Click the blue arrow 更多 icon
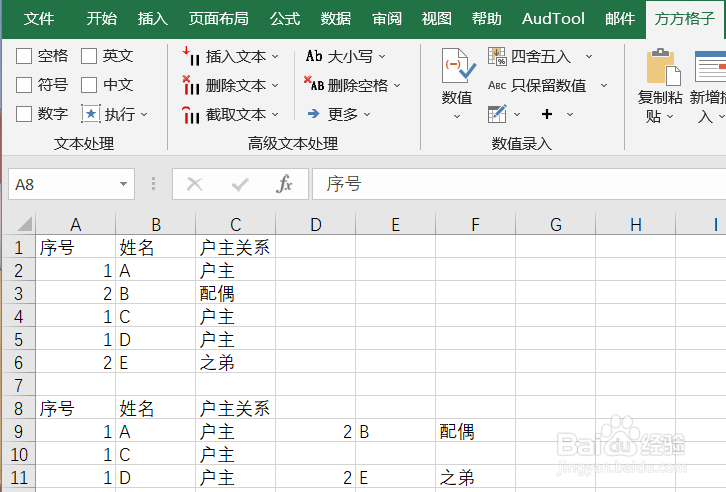Viewport: 726px width, 492px height. [313, 113]
